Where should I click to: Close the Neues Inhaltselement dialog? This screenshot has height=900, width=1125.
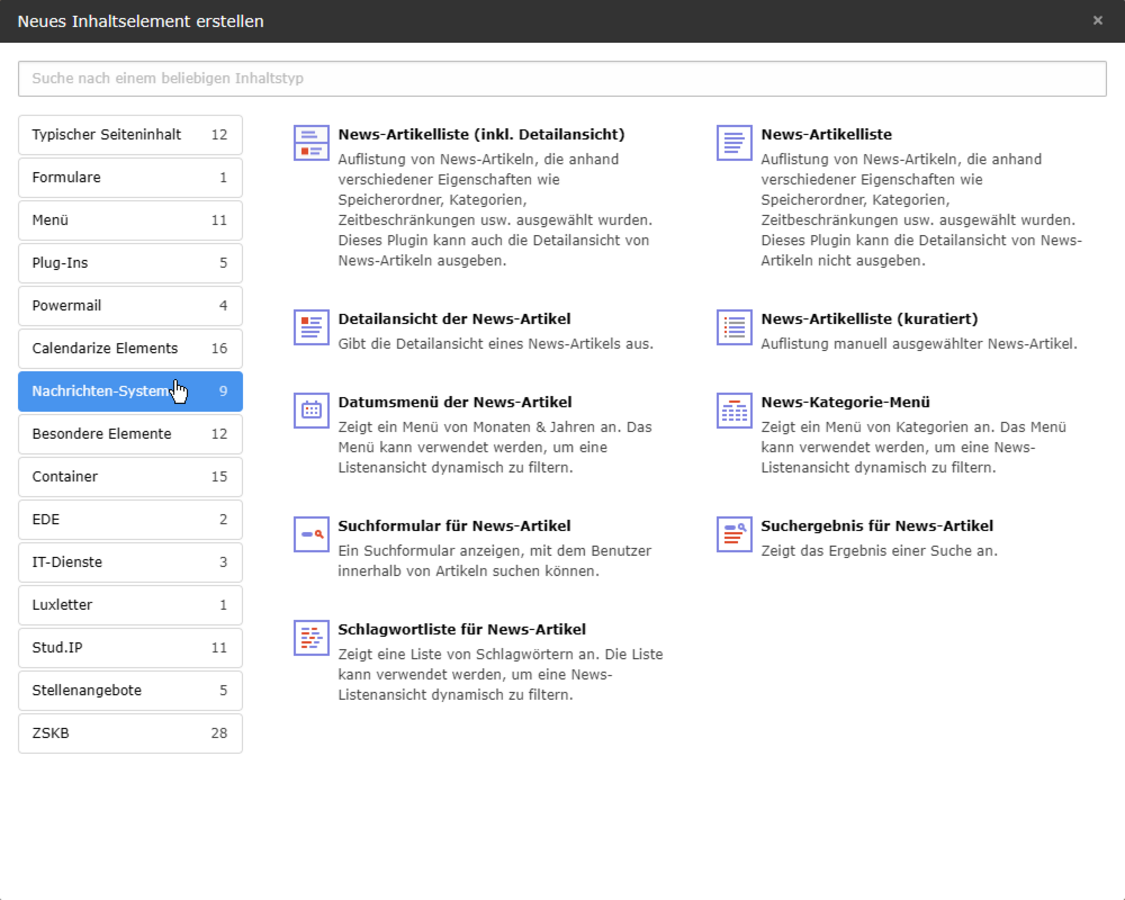tap(1097, 21)
